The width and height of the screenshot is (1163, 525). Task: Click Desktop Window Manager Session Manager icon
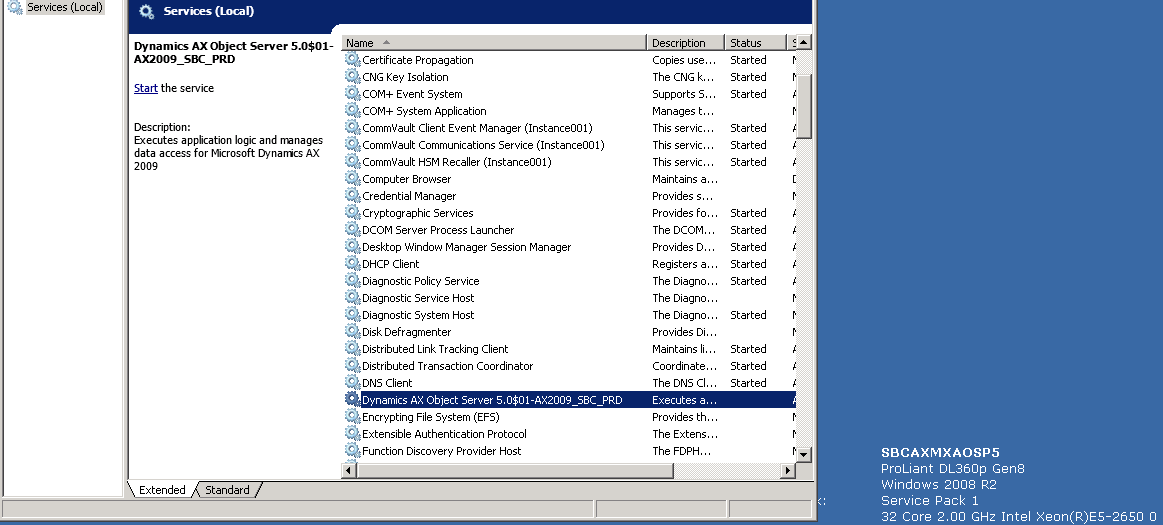pos(352,247)
